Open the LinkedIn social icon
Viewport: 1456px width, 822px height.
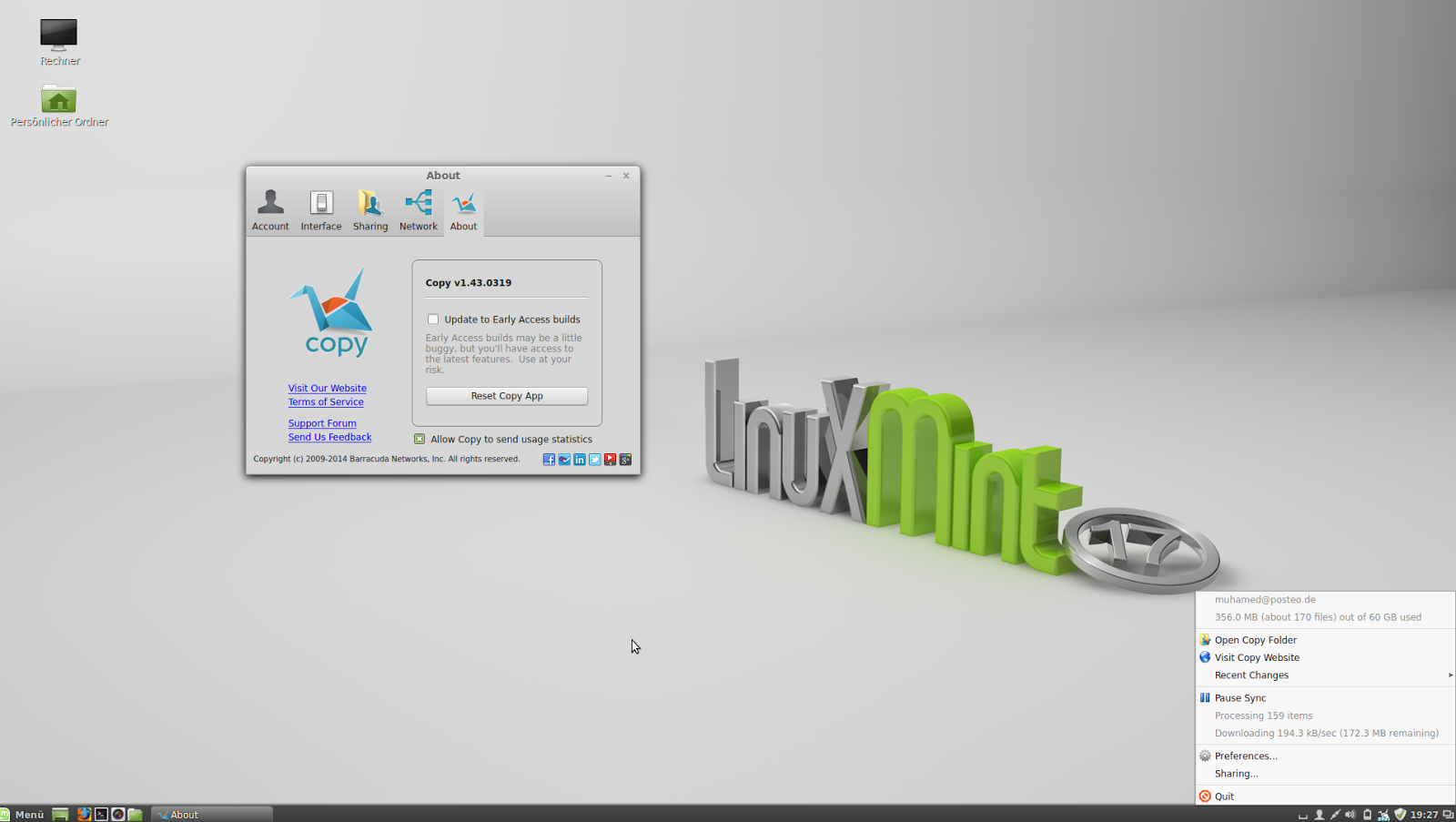point(580,460)
